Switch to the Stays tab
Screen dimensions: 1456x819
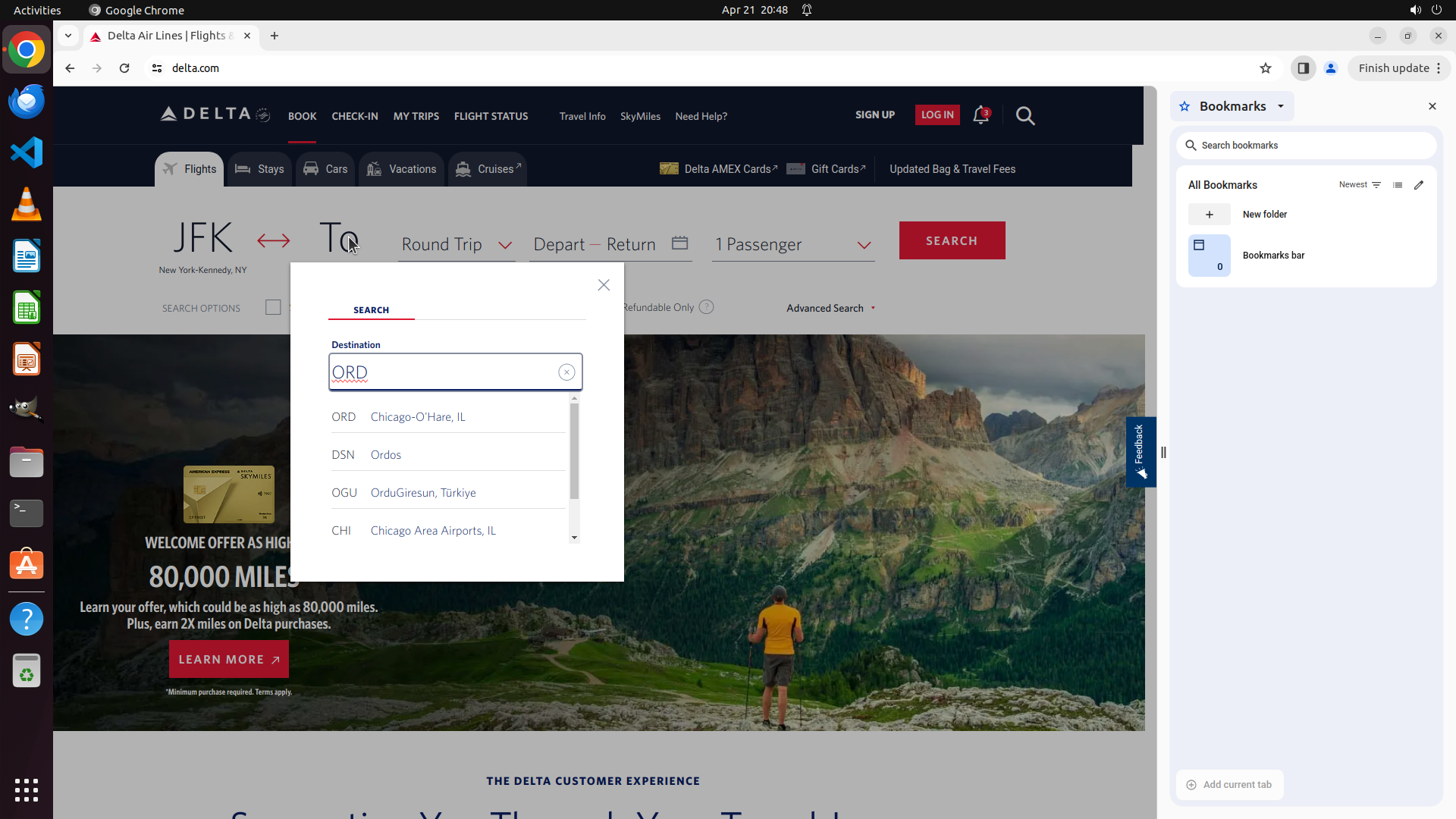[260, 169]
